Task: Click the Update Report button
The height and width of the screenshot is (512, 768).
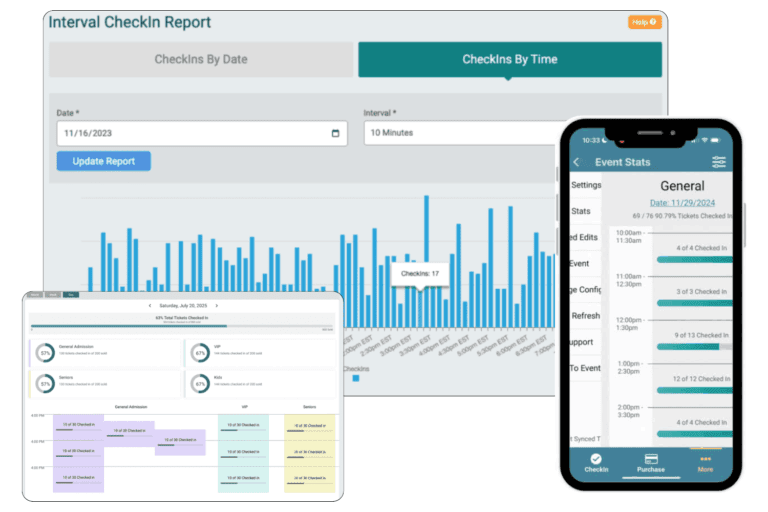Action: click(103, 161)
